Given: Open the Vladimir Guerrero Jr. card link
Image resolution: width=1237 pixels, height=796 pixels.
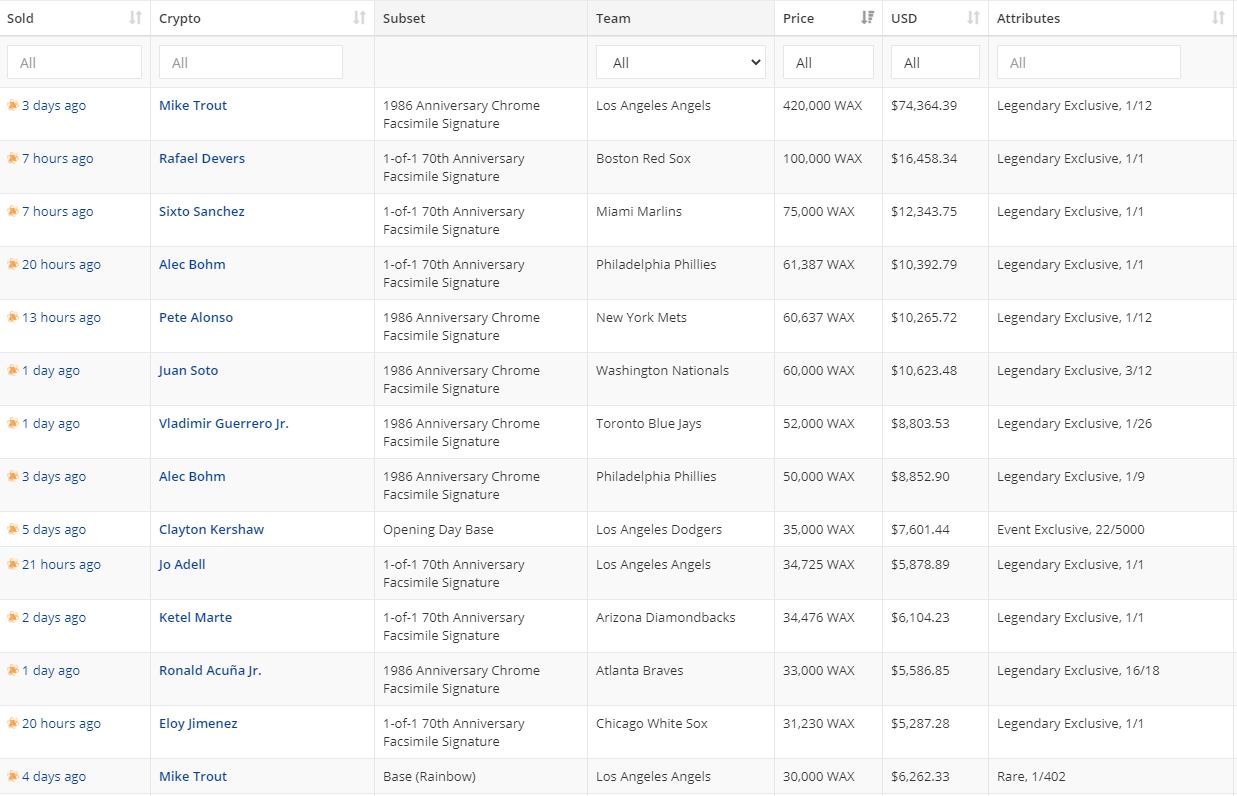Looking at the screenshot, I should (224, 423).
